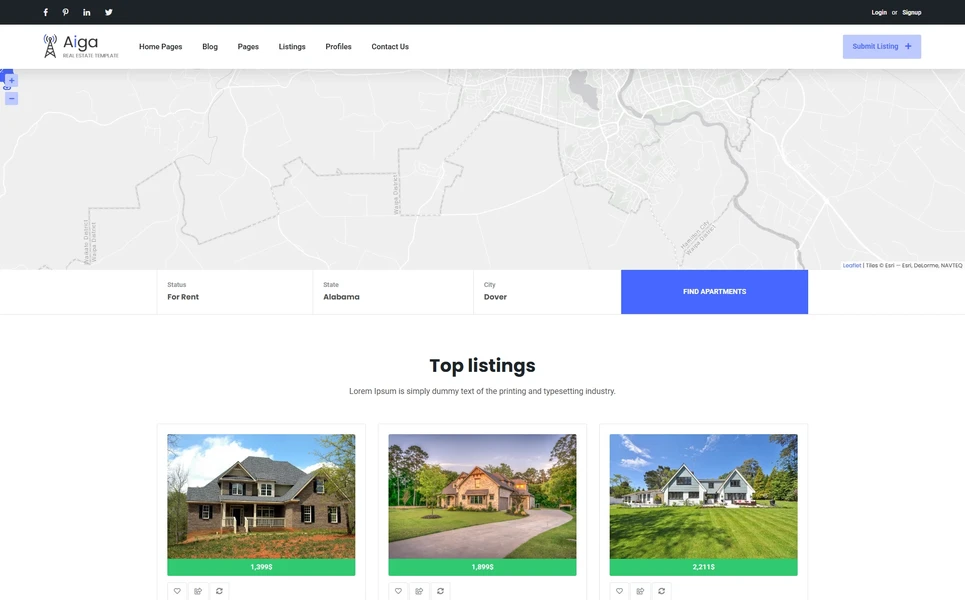Click the Aiga radio-tower logo
Viewport: 965px width, 600px height.
point(48,45)
